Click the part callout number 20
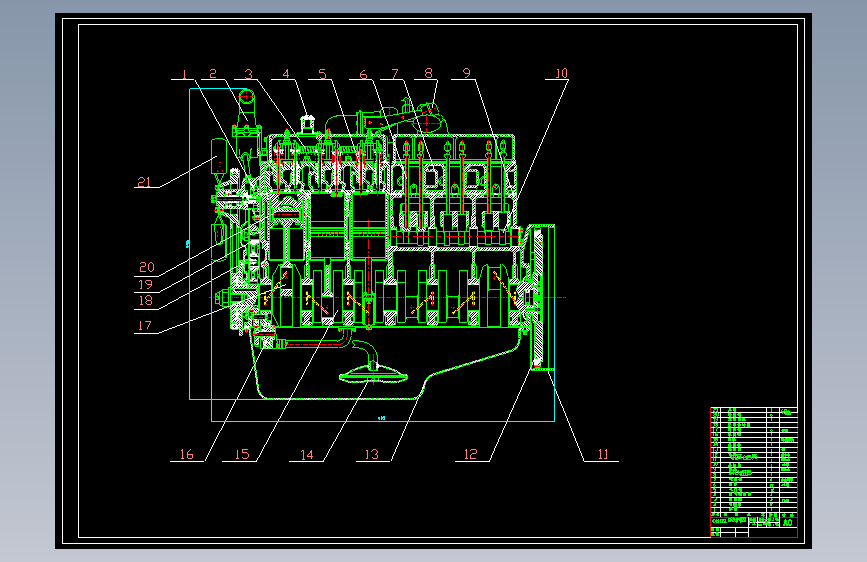Viewport: 867px width, 562px height. coord(147,267)
